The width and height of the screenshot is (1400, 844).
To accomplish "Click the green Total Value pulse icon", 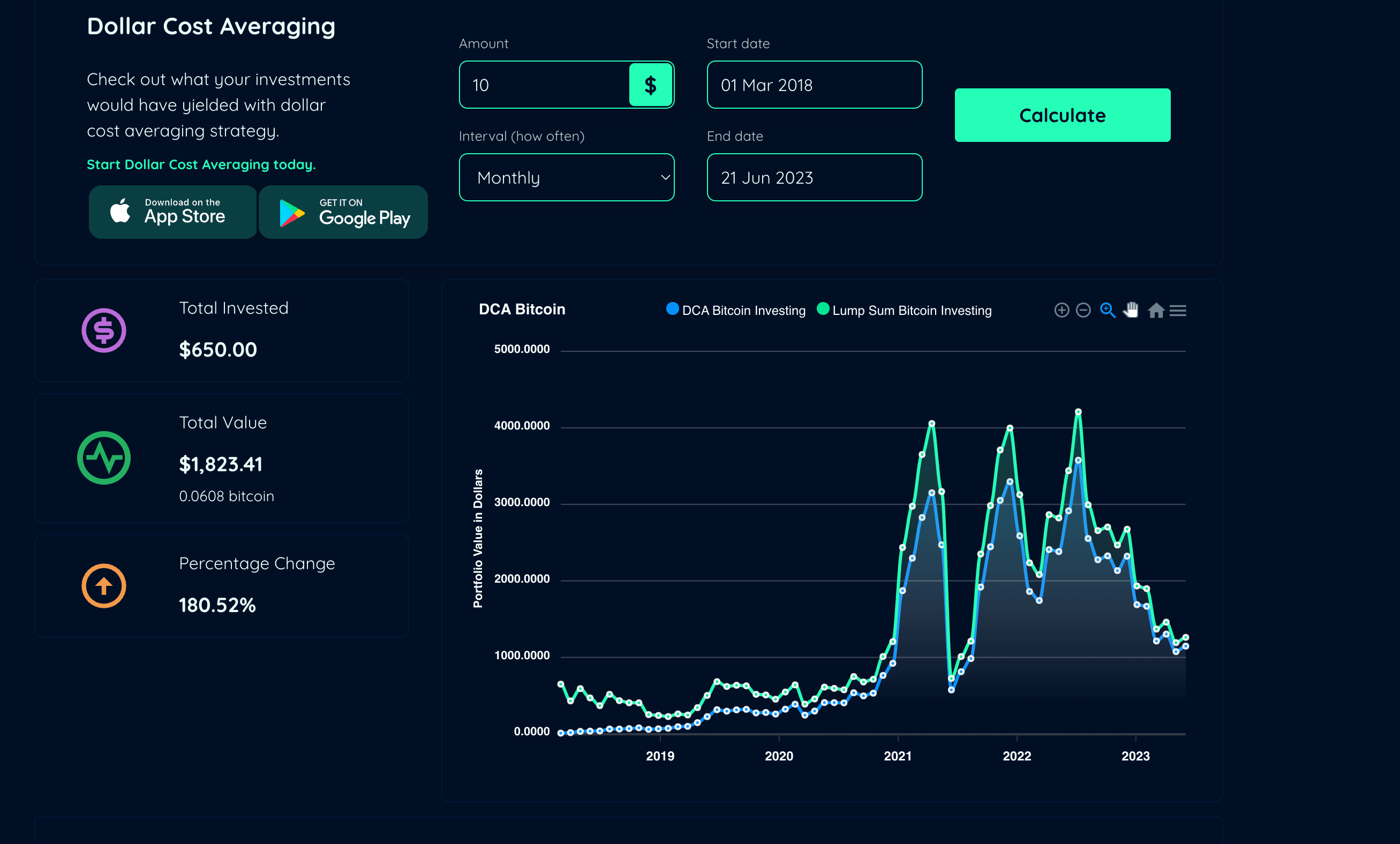I will point(104,458).
